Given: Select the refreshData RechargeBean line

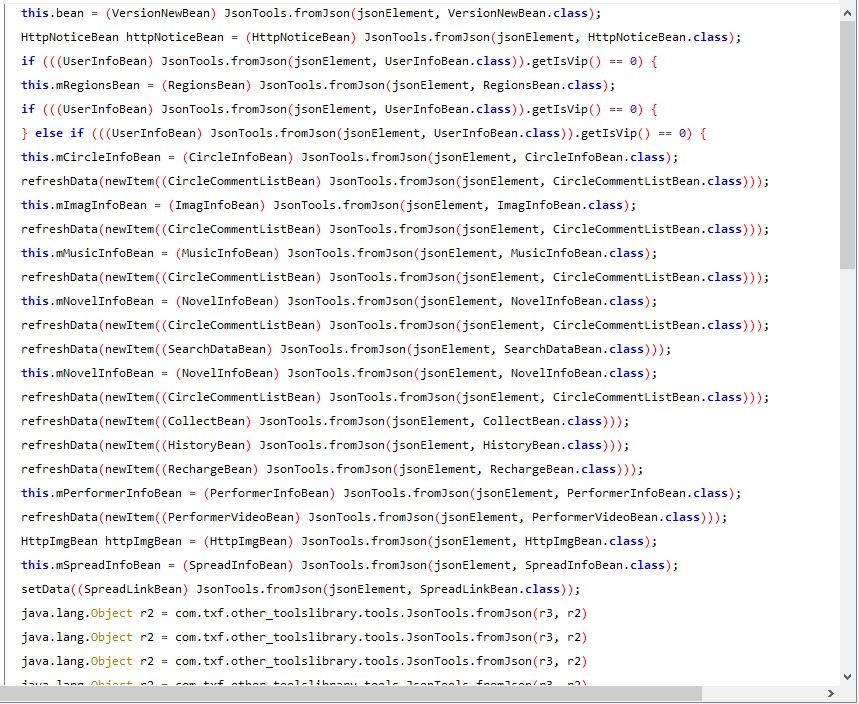Looking at the screenshot, I should (332, 469).
